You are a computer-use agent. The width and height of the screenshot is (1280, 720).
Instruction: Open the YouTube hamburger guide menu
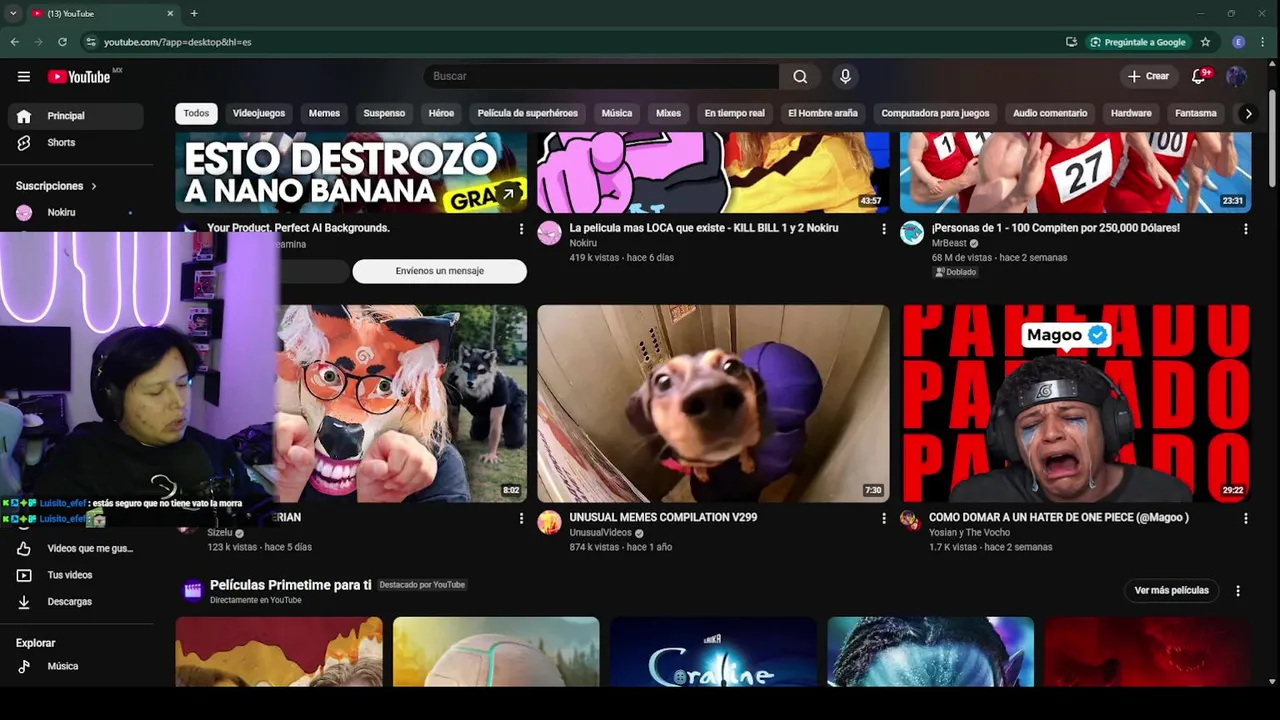click(x=24, y=77)
